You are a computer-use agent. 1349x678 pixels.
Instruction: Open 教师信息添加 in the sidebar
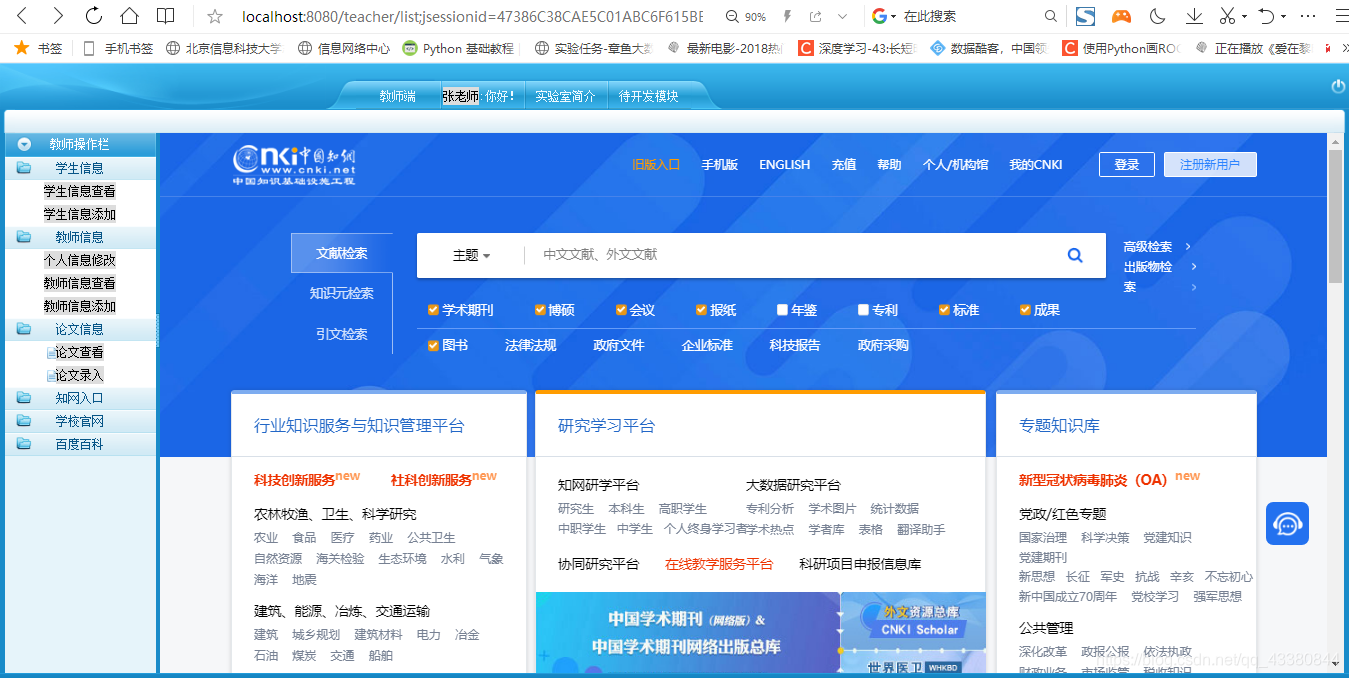(x=80, y=306)
